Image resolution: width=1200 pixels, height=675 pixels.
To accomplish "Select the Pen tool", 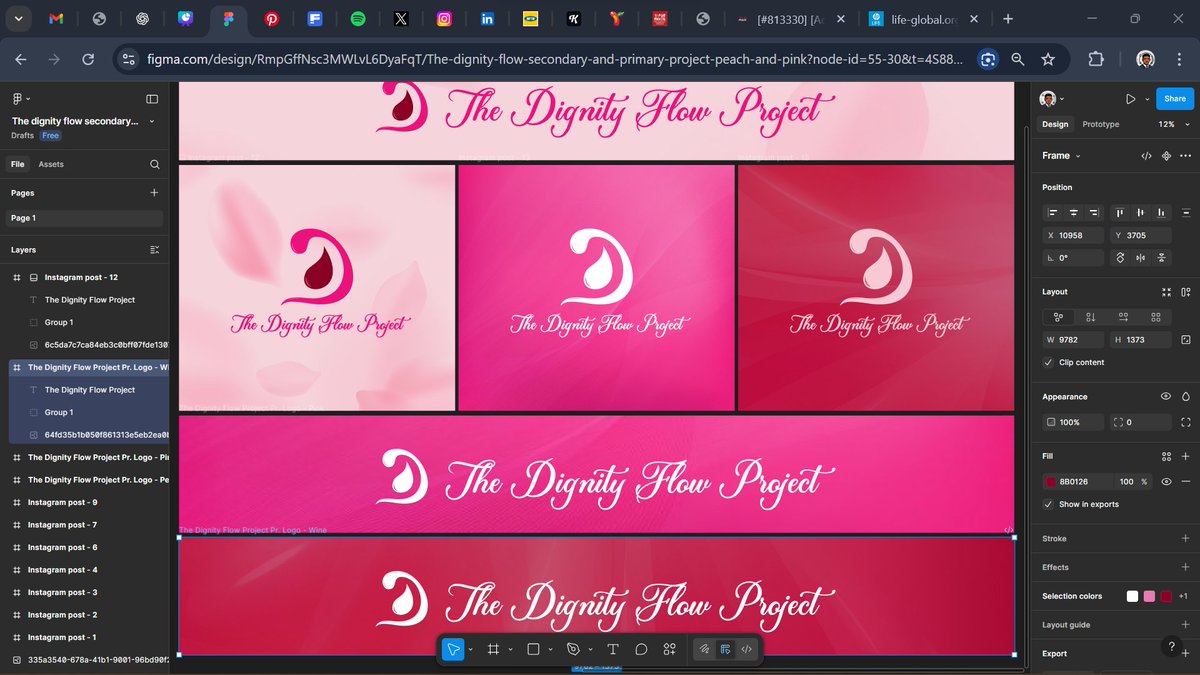I will (573, 649).
